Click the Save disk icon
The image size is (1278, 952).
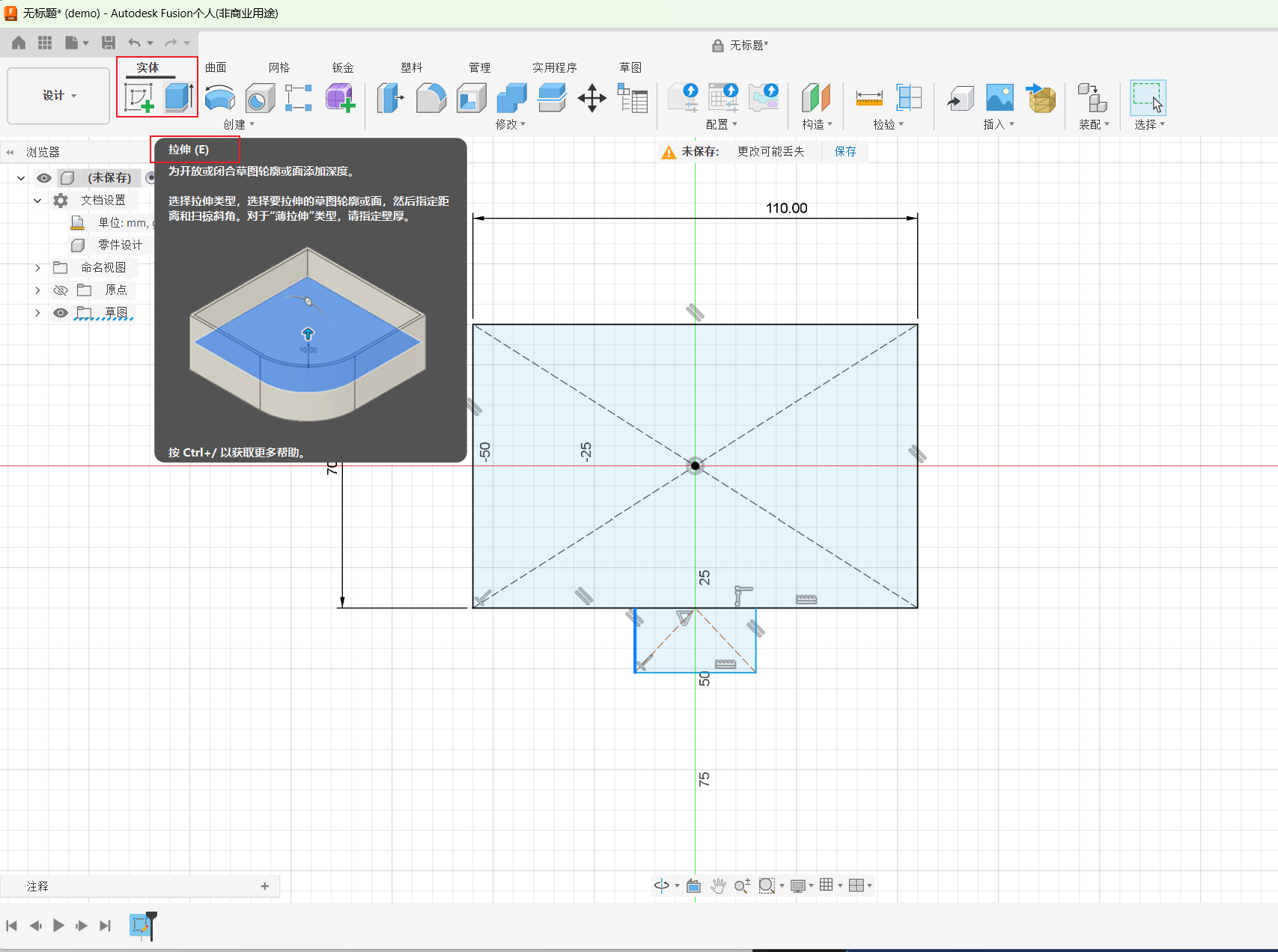pyautogui.click(x=109, y=43)
